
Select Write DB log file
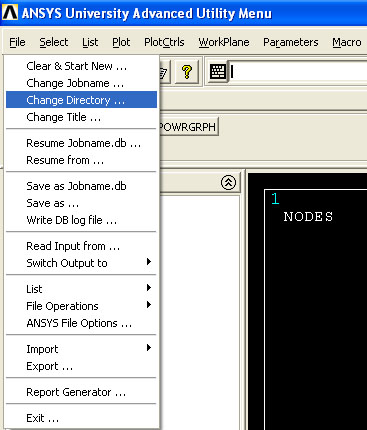coord(81,220)
